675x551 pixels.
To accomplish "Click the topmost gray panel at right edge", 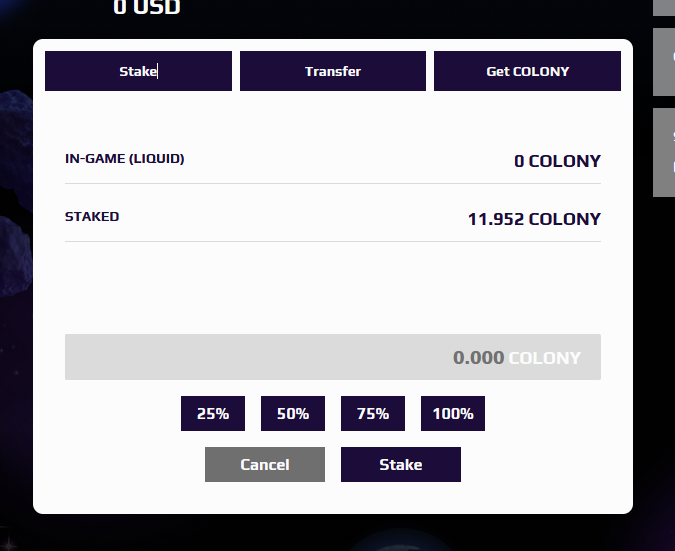I will (664, 7).
